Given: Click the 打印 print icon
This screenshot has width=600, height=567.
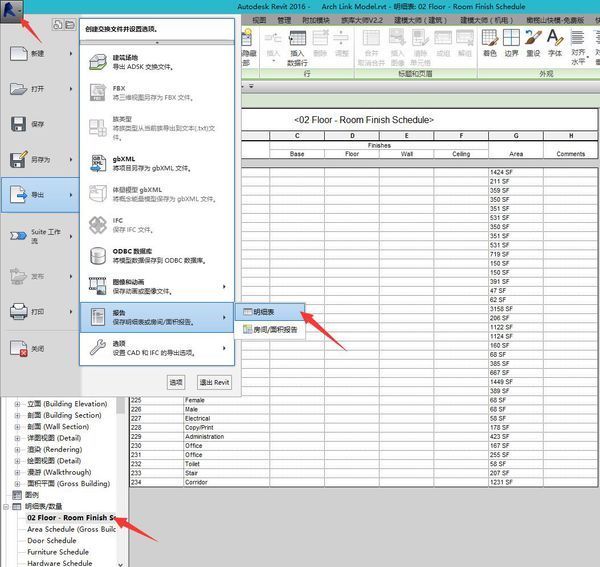Looking at the screenshot, I should pos(19,311).
